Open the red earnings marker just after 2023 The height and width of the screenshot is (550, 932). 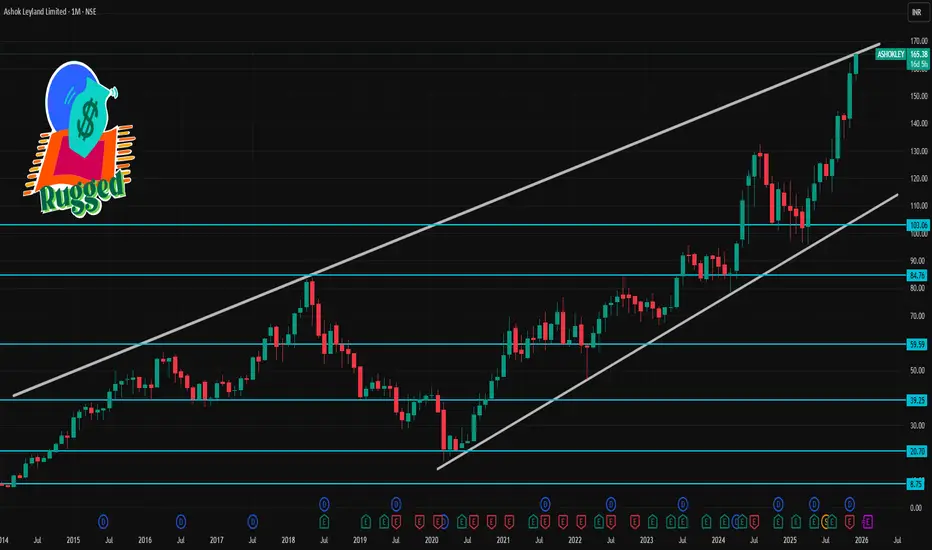(635, 522)
